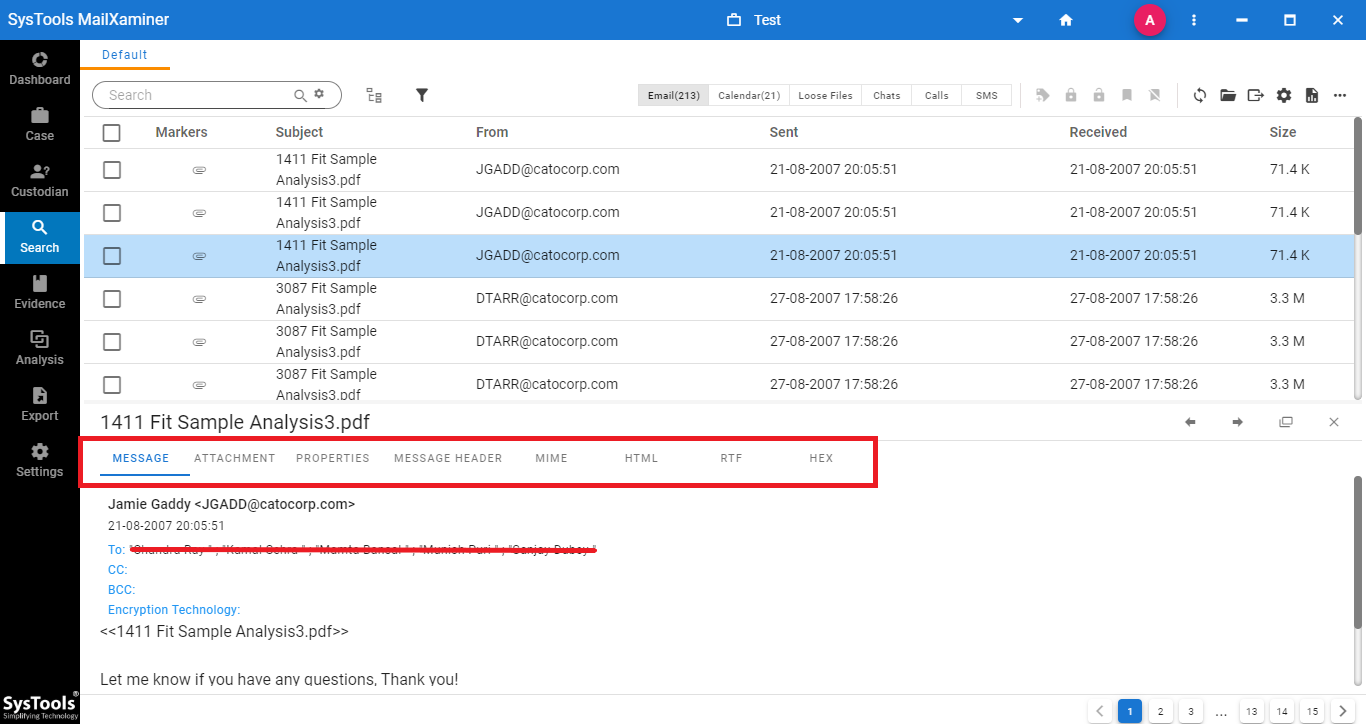1366x724 pixels.
Task: Open the HEX preview tab
Action: 821,458
